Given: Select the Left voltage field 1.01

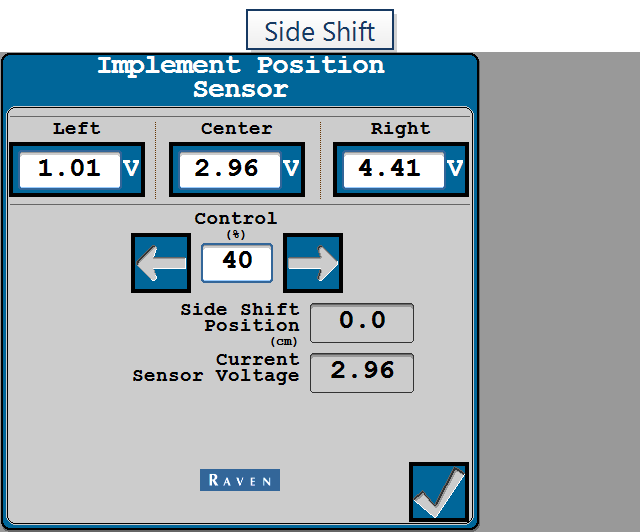Looking at the screenshot, I should coord(70,170).
